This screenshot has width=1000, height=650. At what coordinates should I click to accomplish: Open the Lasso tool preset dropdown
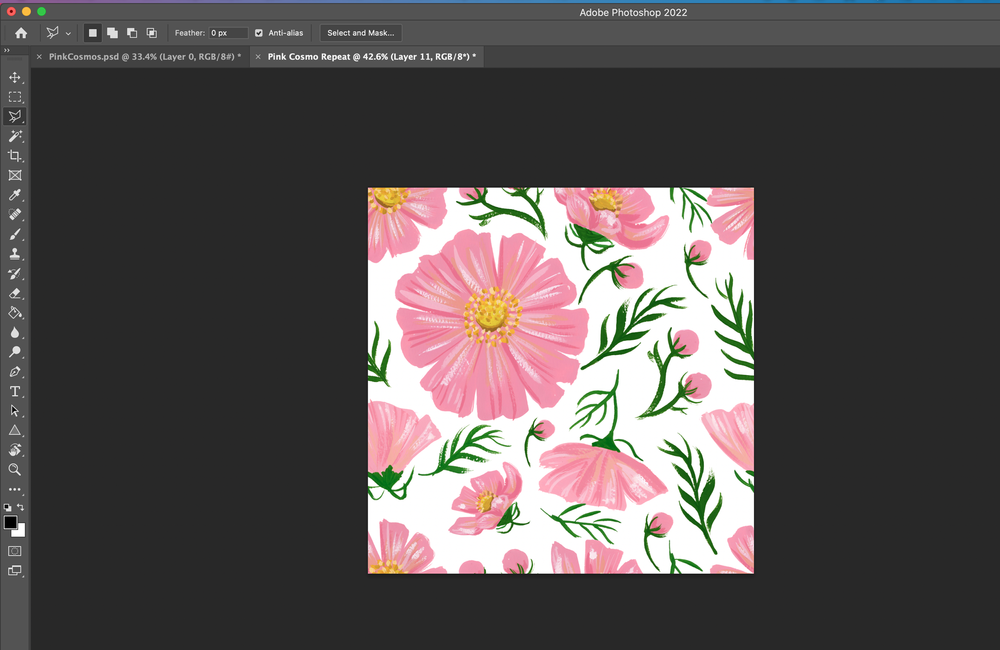click(68, 32)
